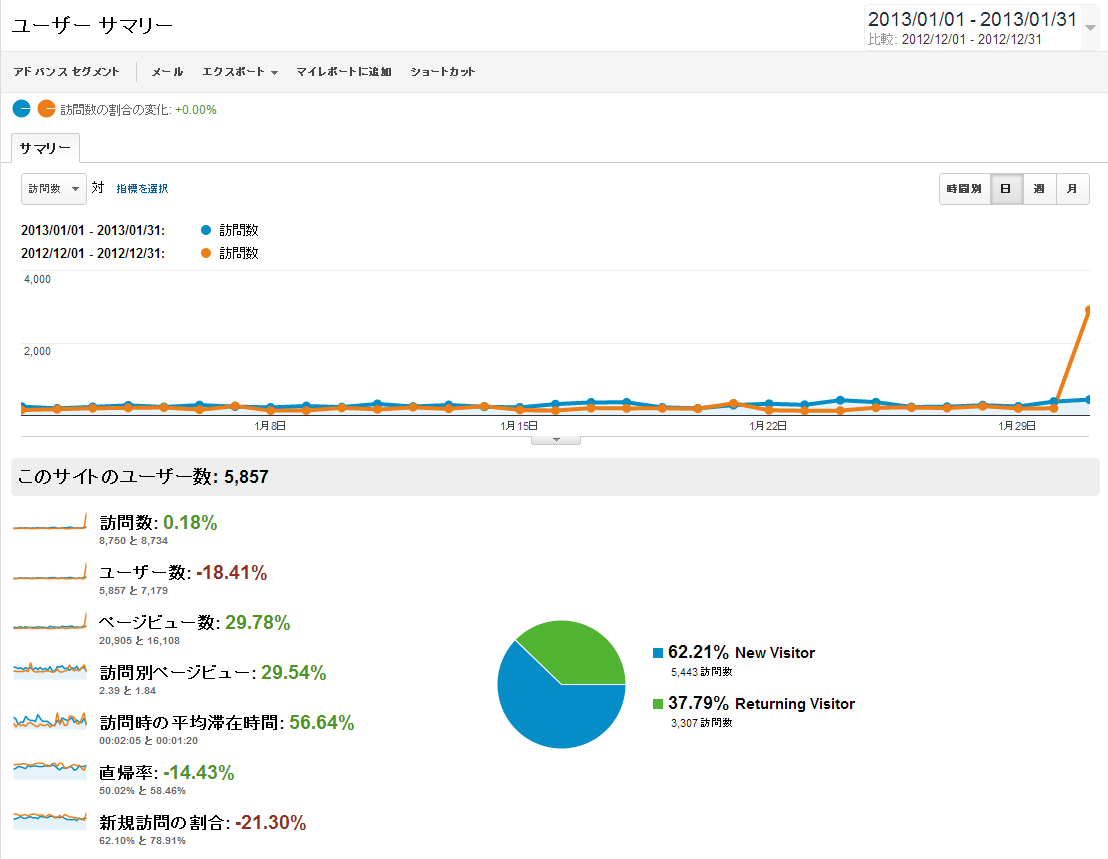Viewport: 1108px width, 859px height.
Task: Switch graph to 週 view
Action: 1039,189
